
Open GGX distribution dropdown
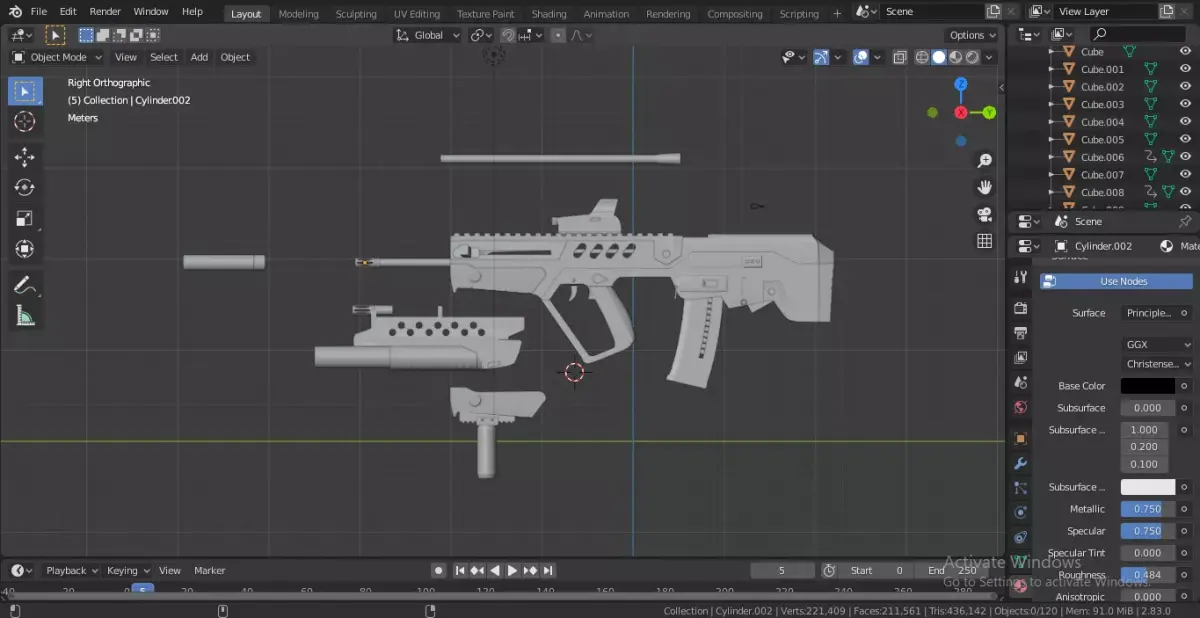pyautogui.click(x=1157, y=344)
